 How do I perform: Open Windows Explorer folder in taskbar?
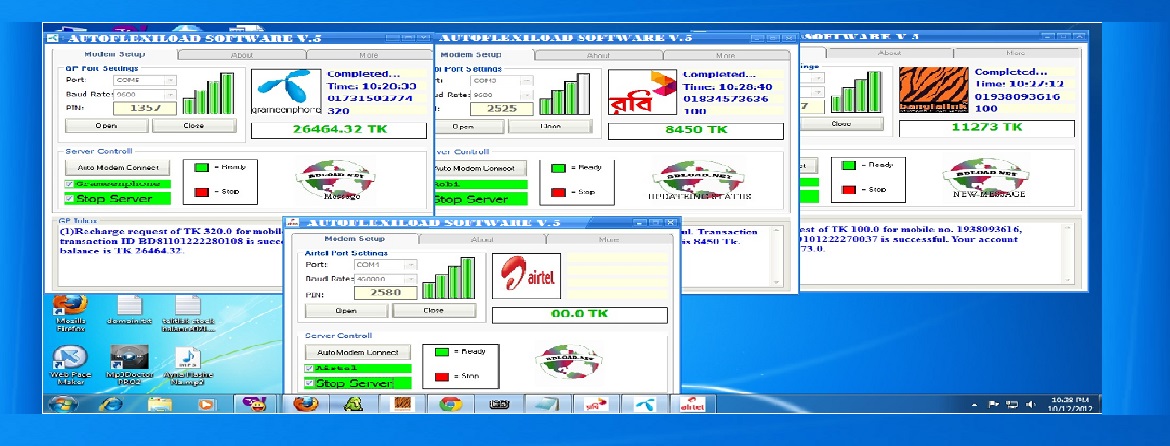[x=160, y=404]
